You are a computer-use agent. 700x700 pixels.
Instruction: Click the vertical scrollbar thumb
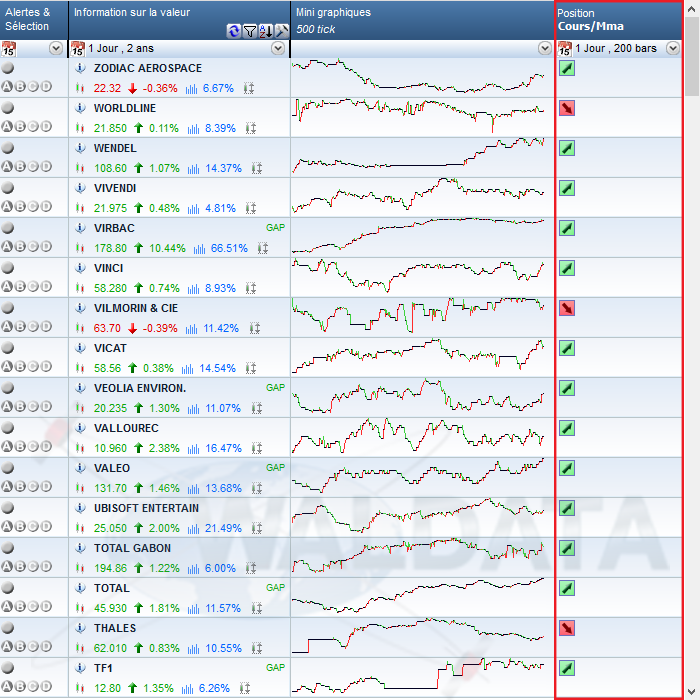pos(692,57)
